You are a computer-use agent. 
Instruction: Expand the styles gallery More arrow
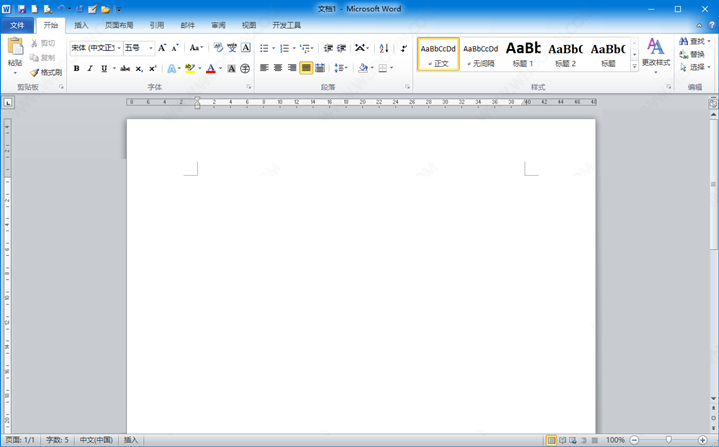click(x=635, y=66)
